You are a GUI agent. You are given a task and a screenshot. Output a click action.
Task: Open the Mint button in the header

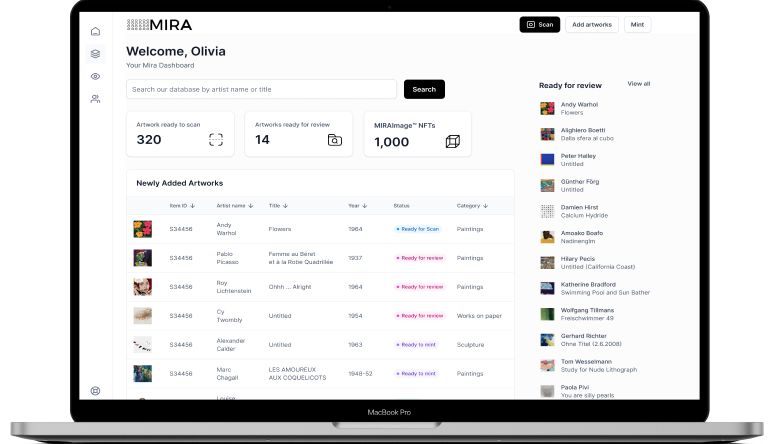[x=636, y=24]
